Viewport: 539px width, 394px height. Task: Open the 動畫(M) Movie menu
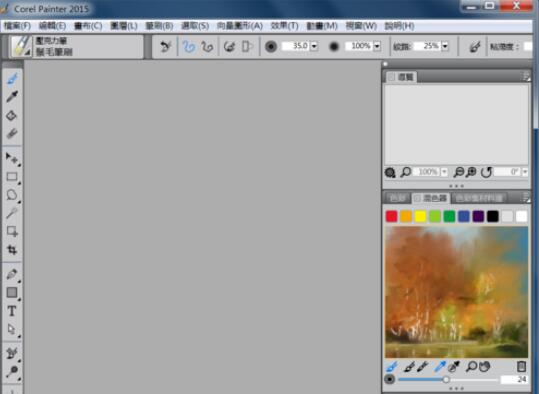point(322,26)
